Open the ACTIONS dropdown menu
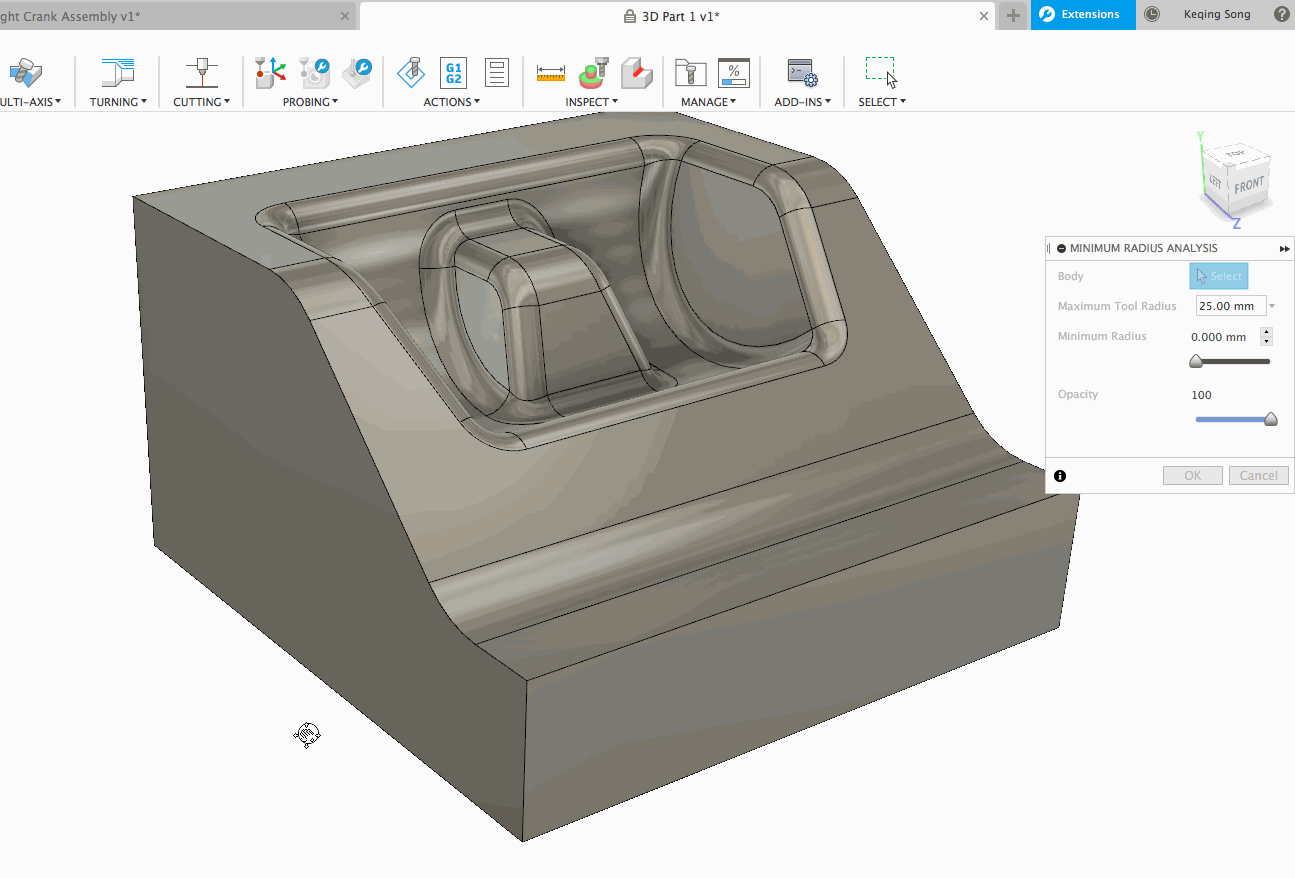Image resolution: width=1295 pixels, height=878 pixels. click(451, 102)
